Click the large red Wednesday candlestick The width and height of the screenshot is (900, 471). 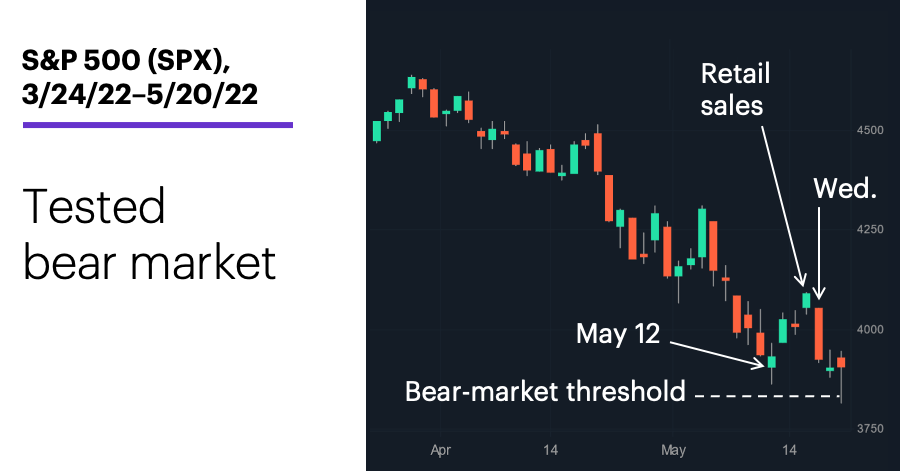point(819,334)
